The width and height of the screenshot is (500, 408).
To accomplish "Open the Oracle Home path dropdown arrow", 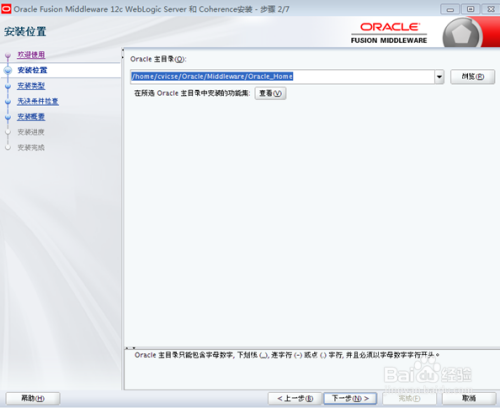I will coord(439,77).
